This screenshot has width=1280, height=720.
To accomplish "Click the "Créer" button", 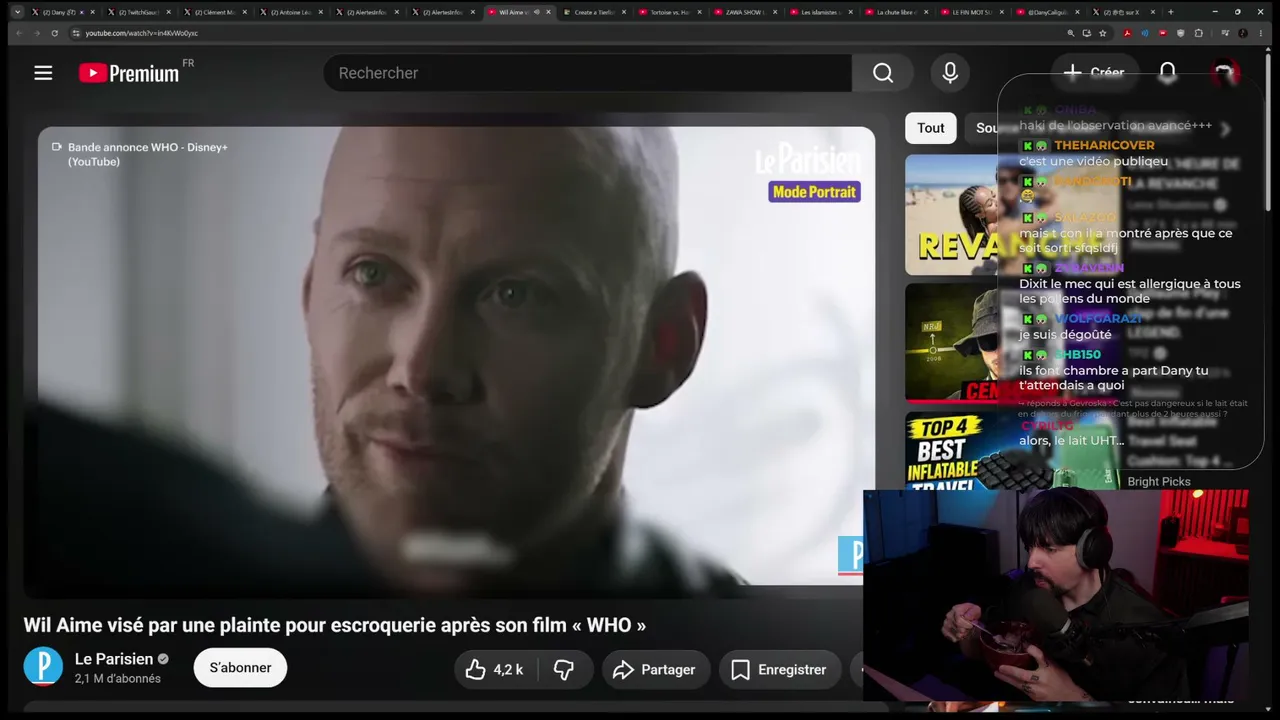I will click(1094, 73).
